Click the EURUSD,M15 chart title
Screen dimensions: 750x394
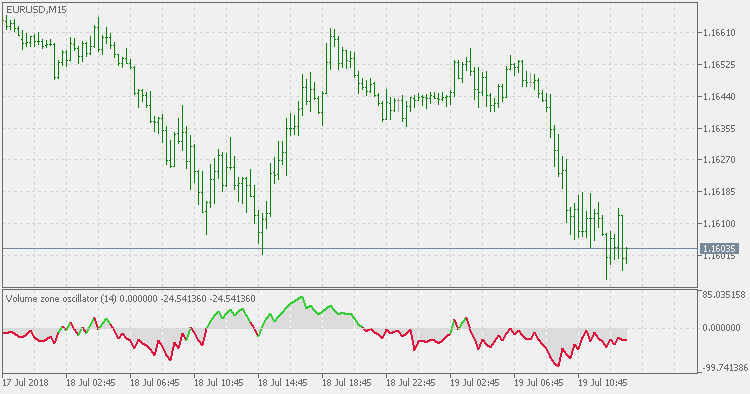(36, 10)
